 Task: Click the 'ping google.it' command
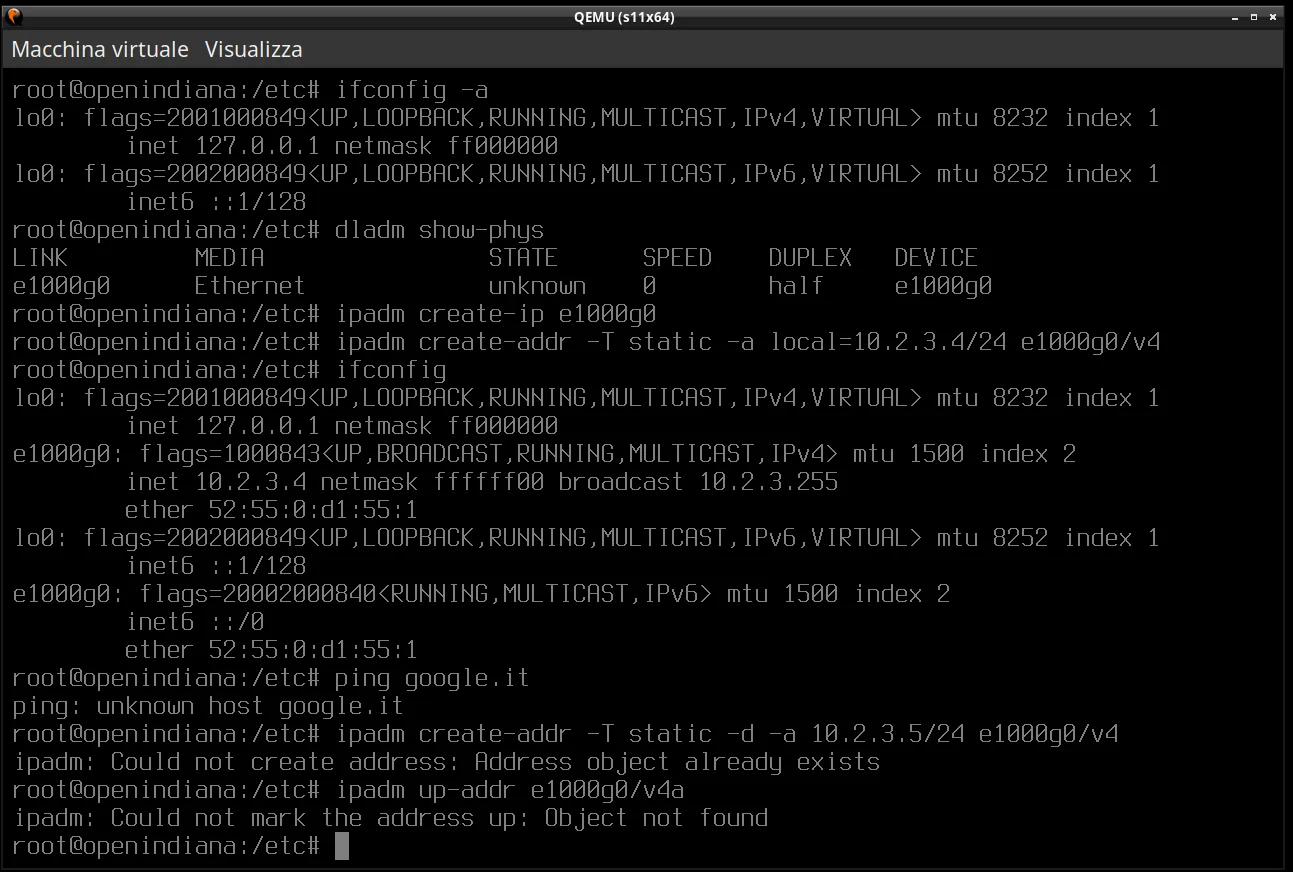coord(432,678)
